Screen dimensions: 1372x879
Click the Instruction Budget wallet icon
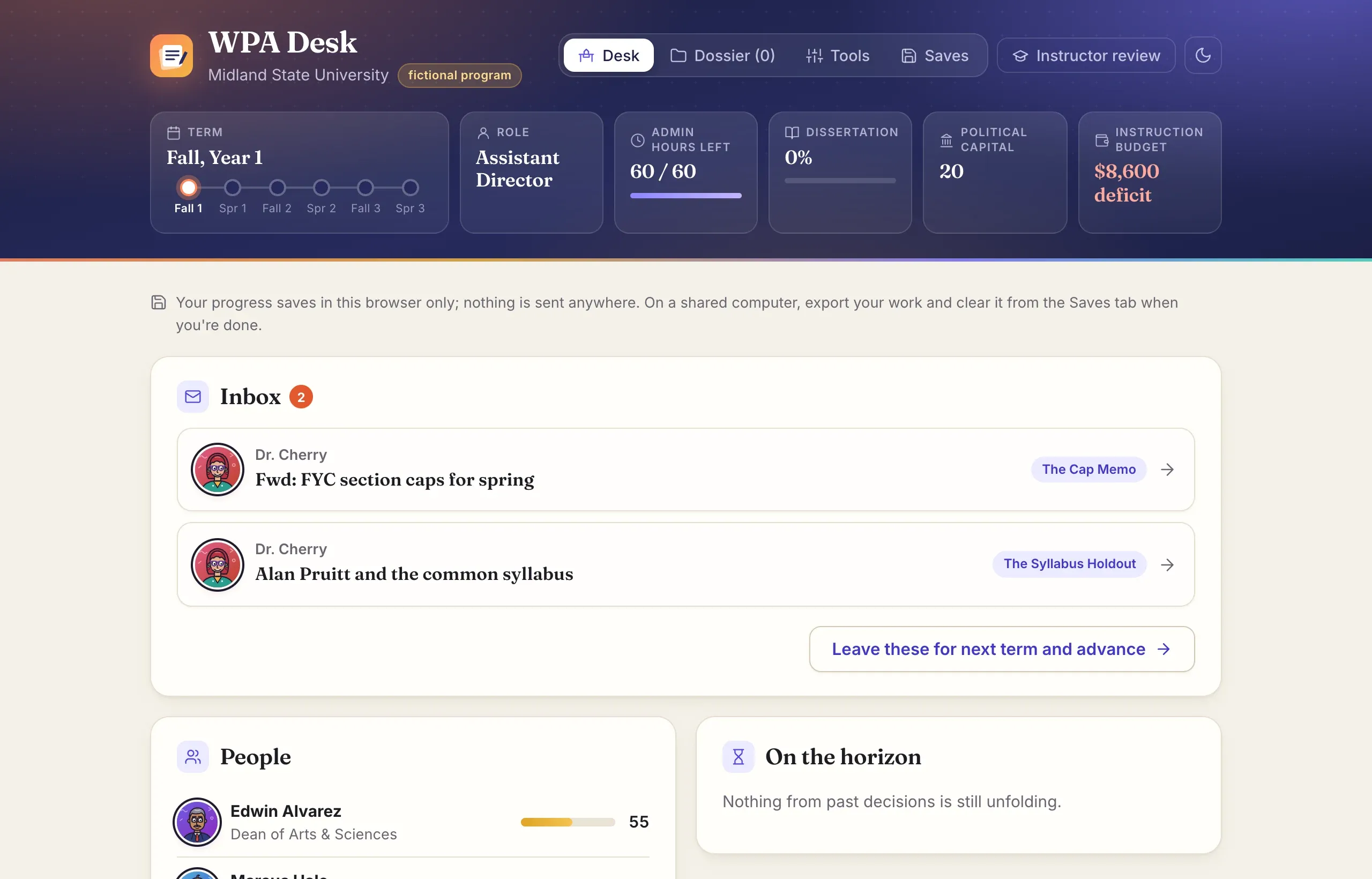pyautogui.click(x=1101, y=140)
